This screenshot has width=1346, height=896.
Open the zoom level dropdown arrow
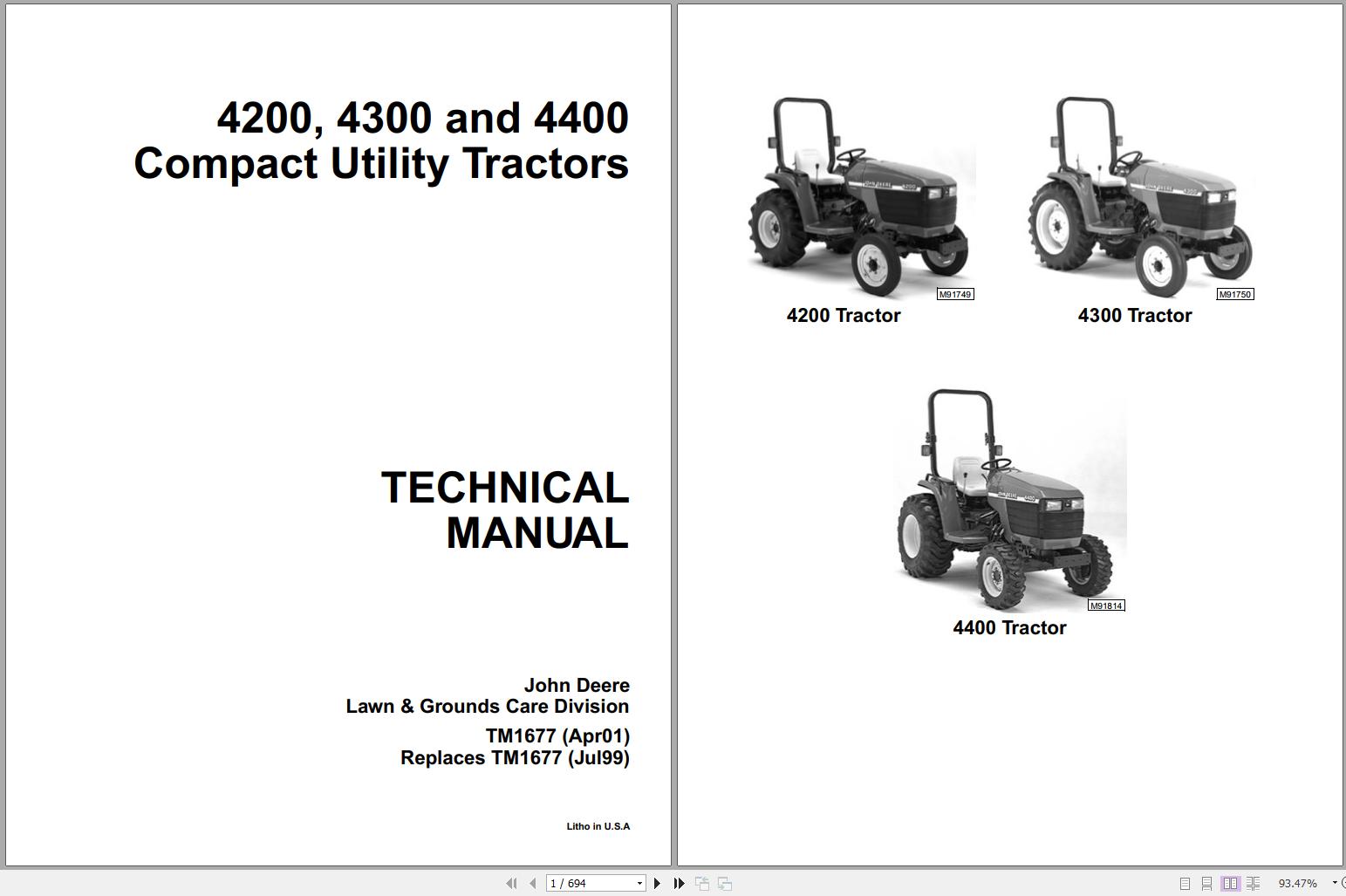(1334, 883)
